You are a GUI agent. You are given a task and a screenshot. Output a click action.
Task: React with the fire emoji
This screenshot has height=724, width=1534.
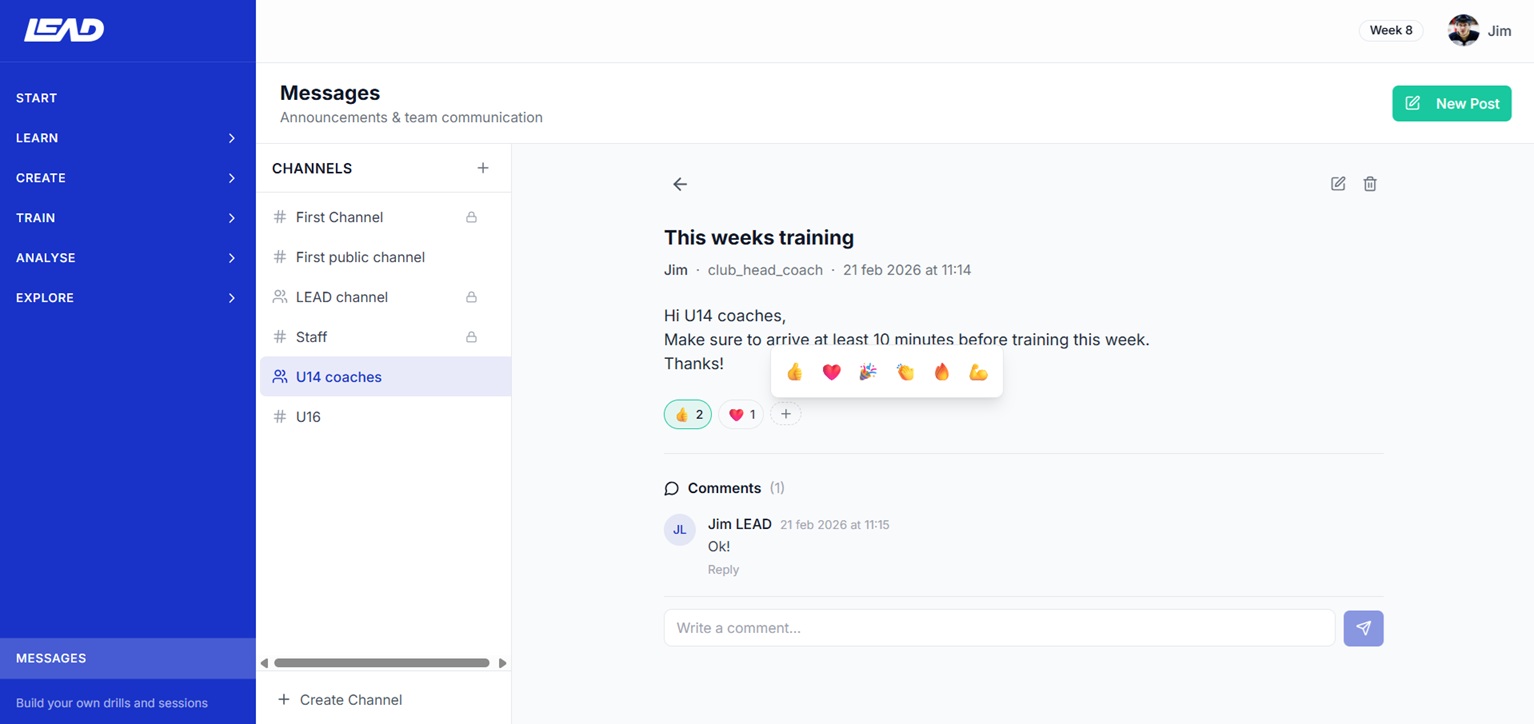coord(941,371)
